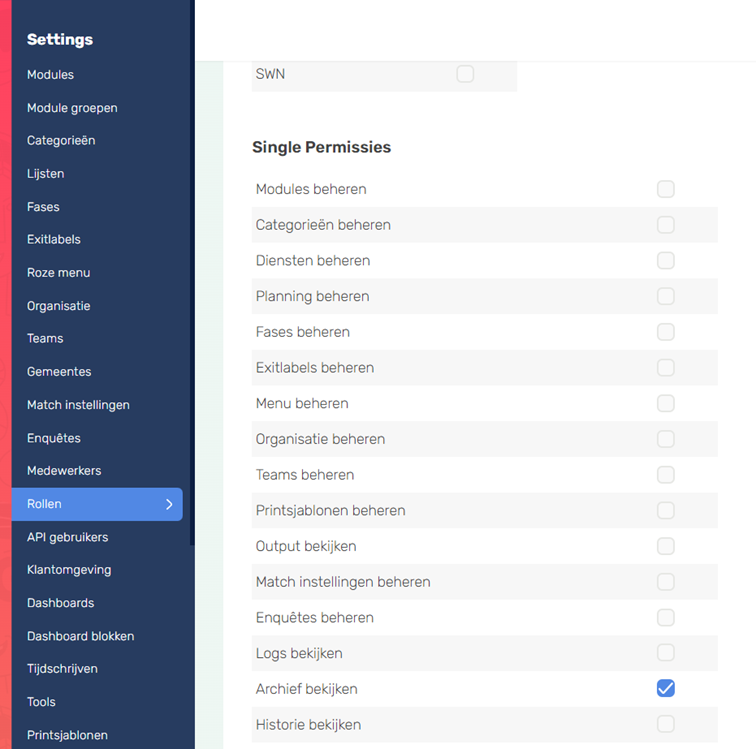Viewport: 756px width, 749px height.
Task: Open Match instellingen in sidebar
Action: [x=78, y=405]
